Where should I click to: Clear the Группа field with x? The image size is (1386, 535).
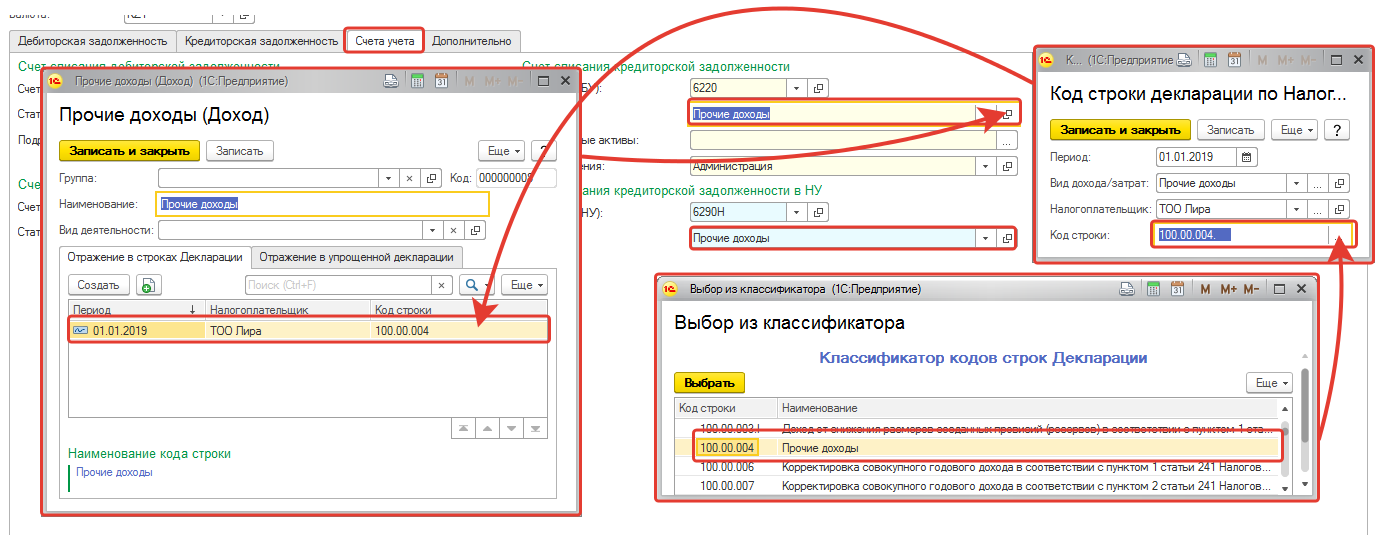409,178
